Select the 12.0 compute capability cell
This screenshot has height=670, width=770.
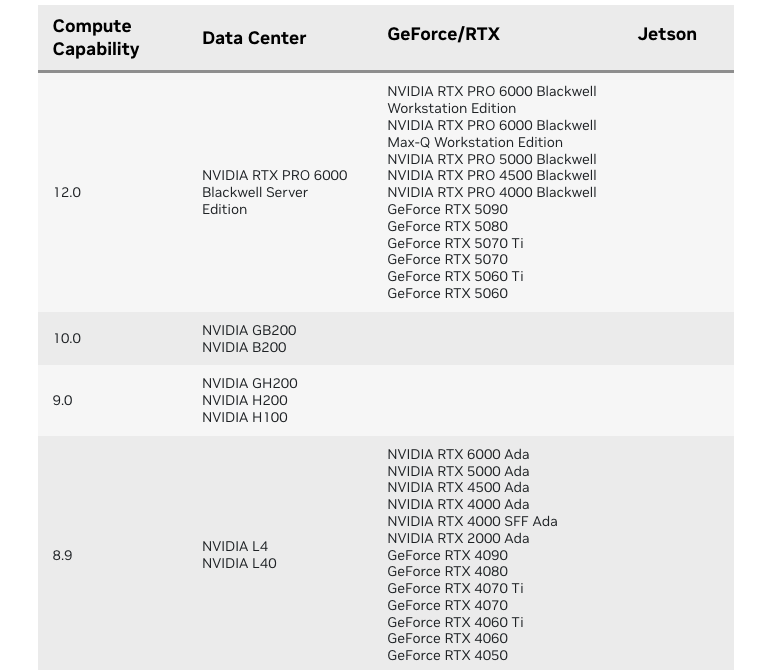click(x=67, y=192)
